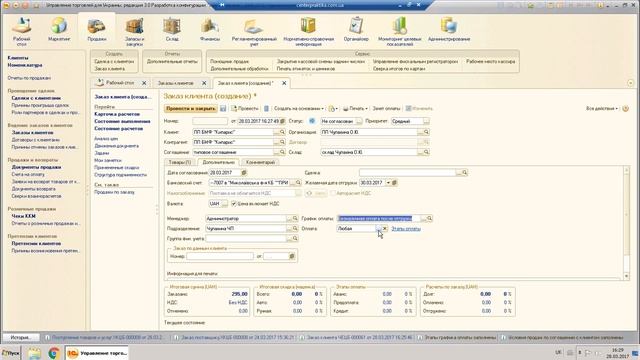Click Провести и закрыть button
The height and width of the screenshot is (360, 640).
[191, 109]
